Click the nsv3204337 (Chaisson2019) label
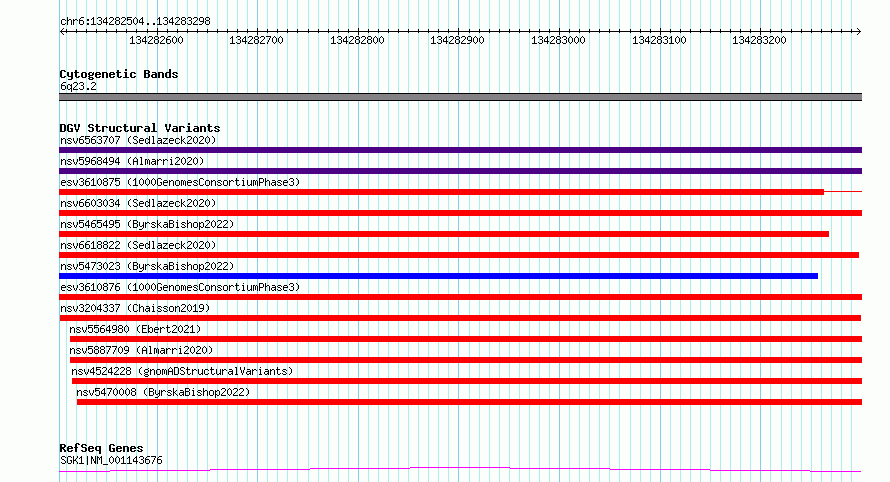Image resolution: width=890 pixels, height=482 pixels. click(135, 308)
